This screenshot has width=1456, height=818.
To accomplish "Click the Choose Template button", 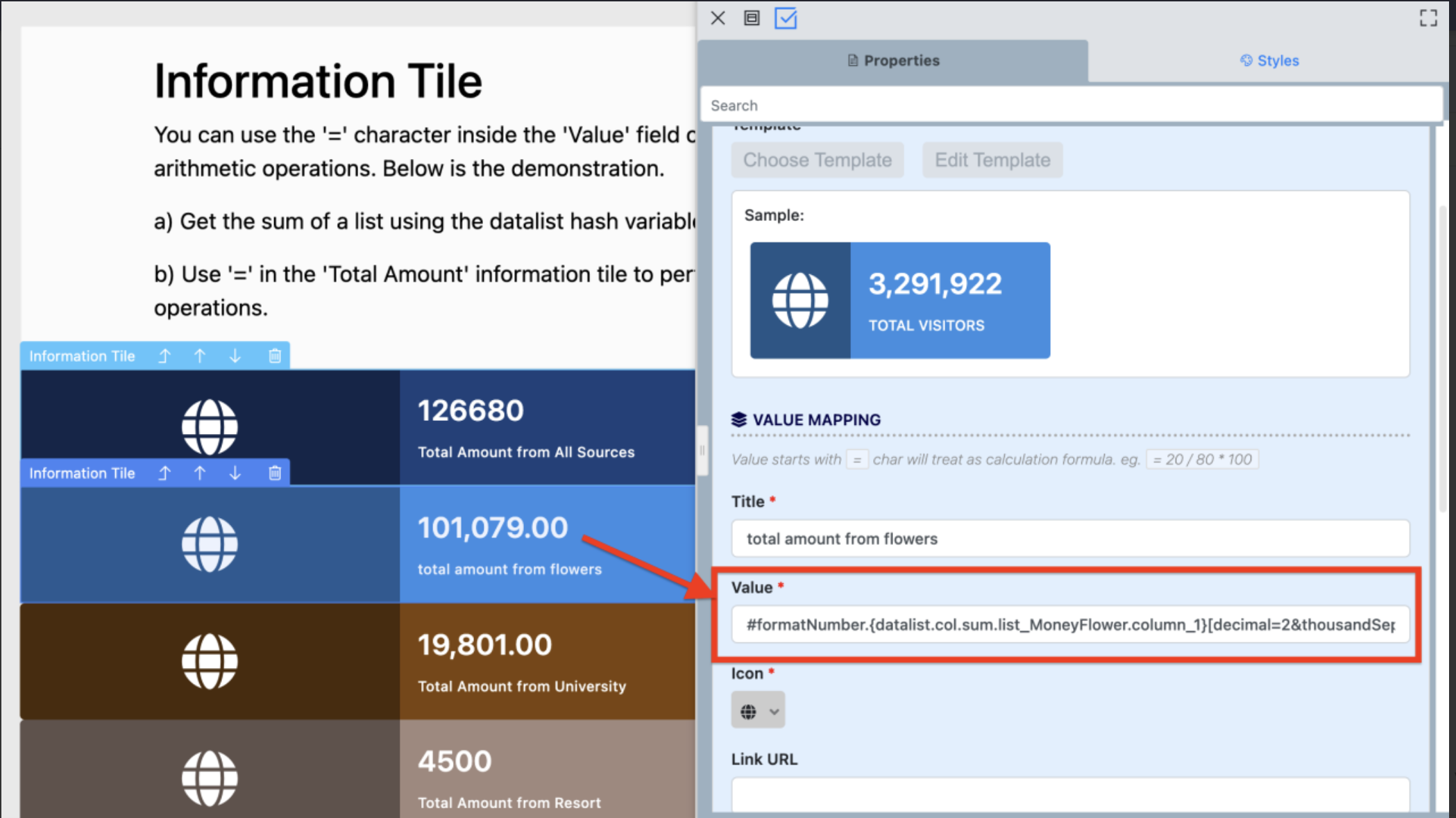I will 818,160.
